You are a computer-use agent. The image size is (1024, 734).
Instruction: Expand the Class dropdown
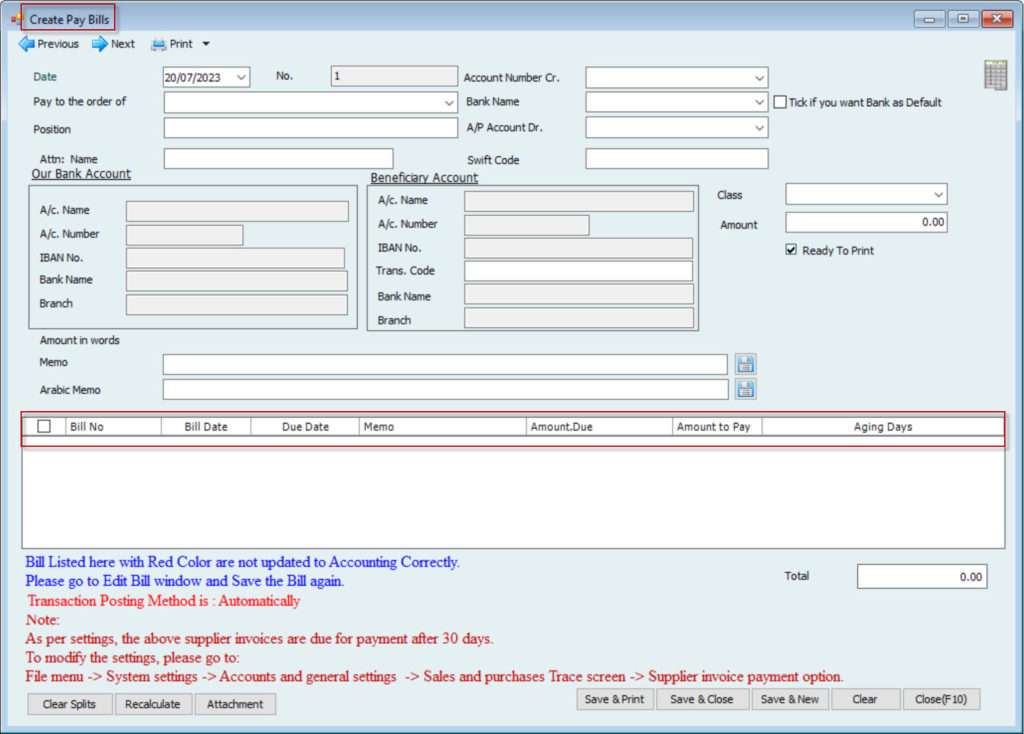point(938,194)
